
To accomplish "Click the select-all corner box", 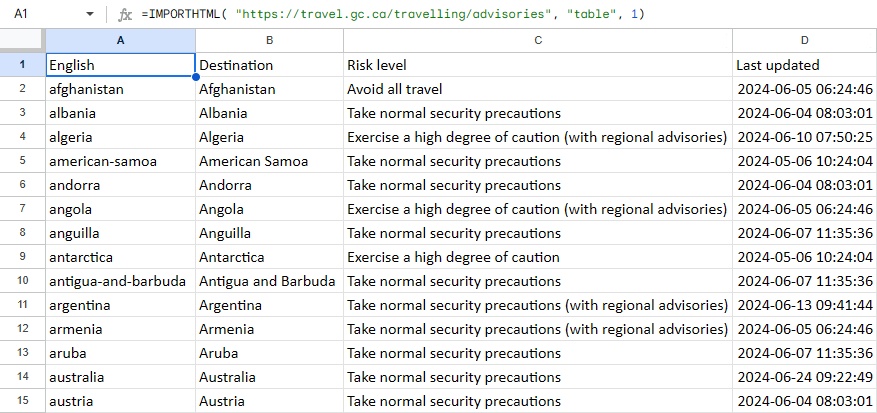I will [22, 40].
